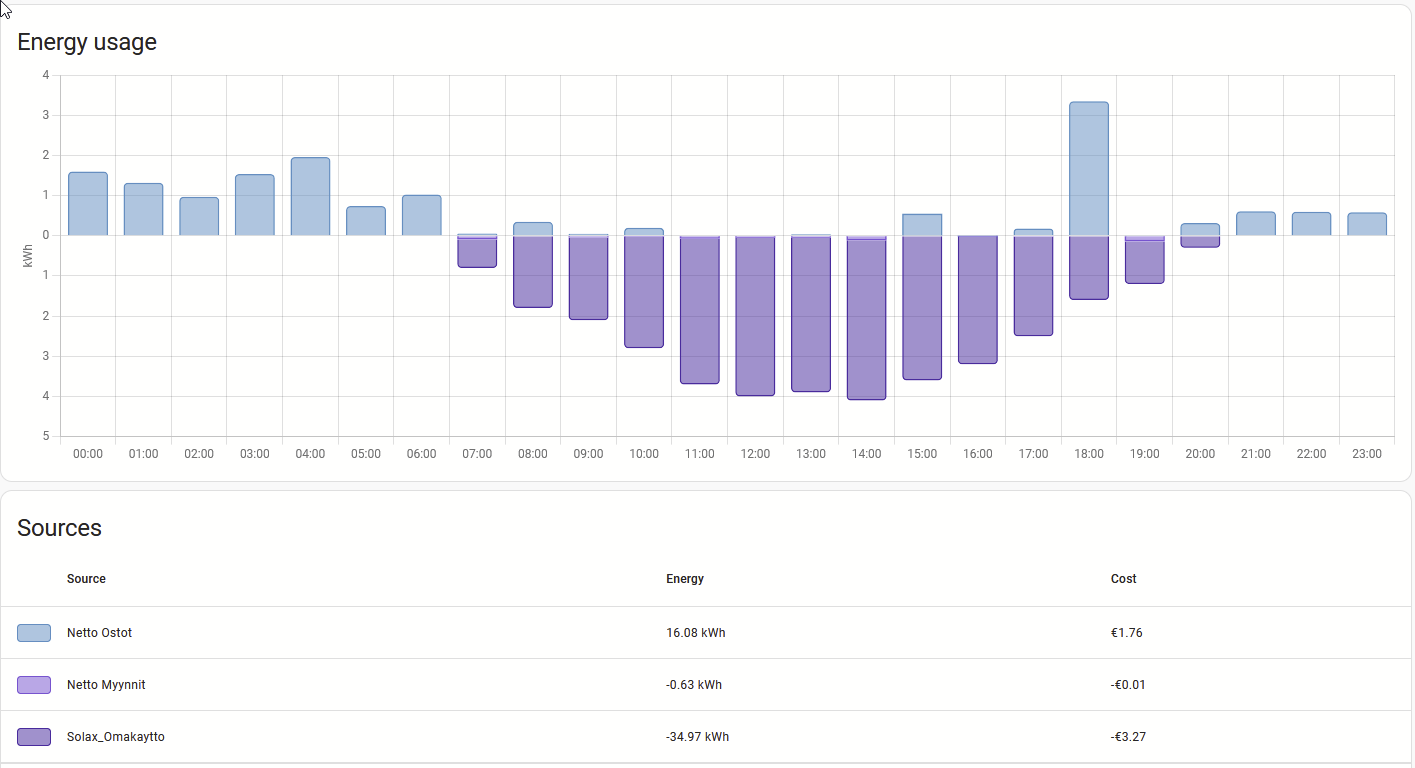The width and height of the screenshot is (1415, 768).
Task: Click the Netto Myynnit light purple swatch
Action: click(34, 685)
